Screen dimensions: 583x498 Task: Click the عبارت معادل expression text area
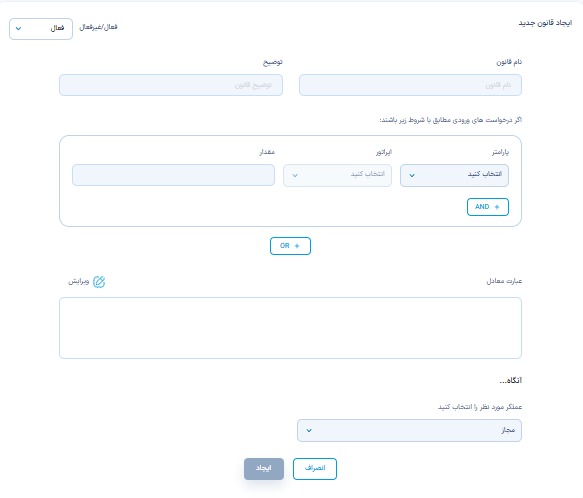[290, 328]
